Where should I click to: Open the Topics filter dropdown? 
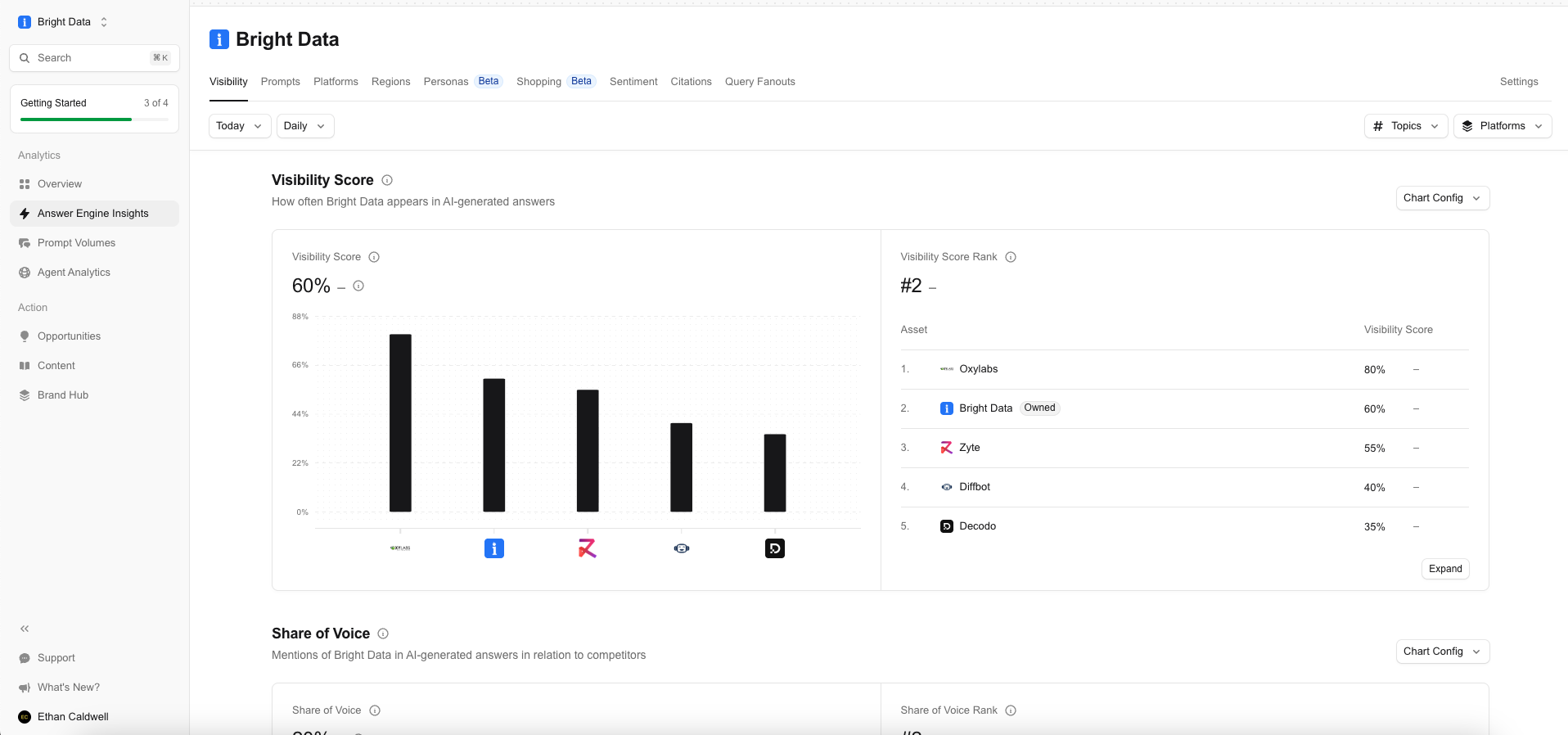coord(1406,126)
